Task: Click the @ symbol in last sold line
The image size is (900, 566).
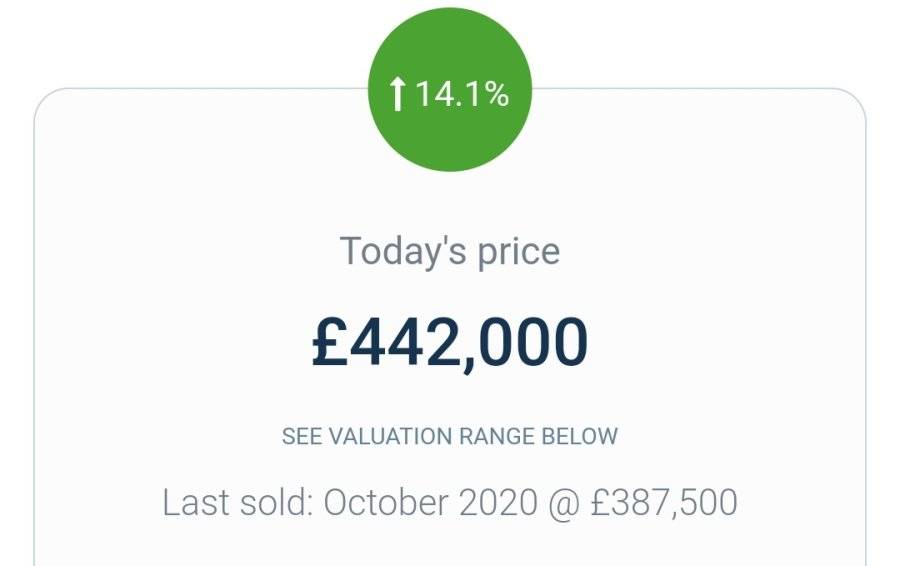Action: coord(564,503)
